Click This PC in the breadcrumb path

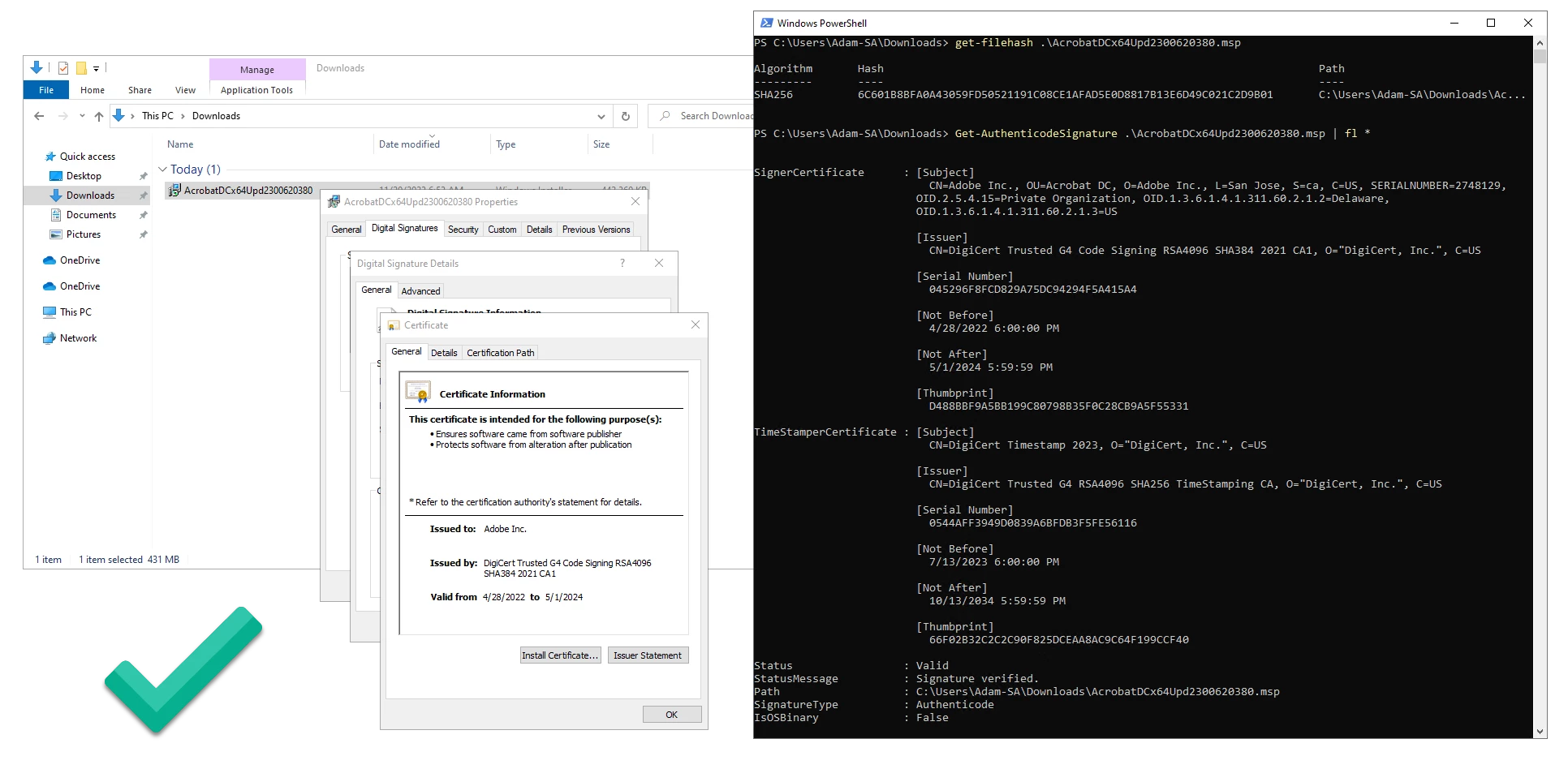coord(157,116)
